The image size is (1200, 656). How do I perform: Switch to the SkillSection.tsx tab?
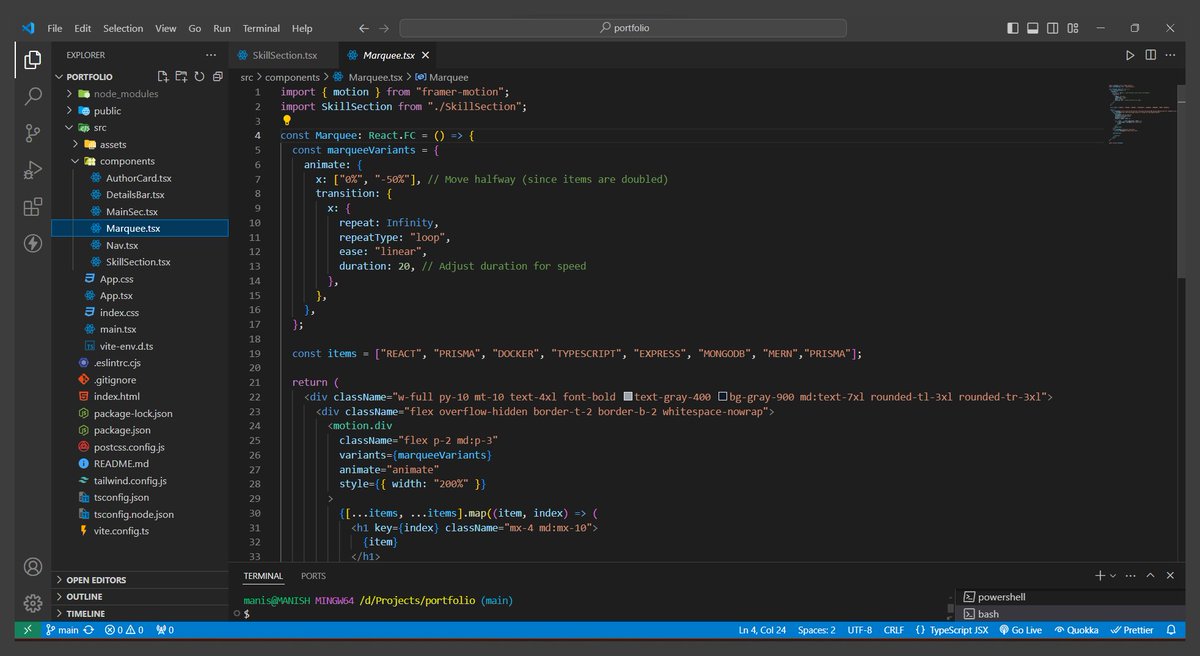[x=284, y=55]
